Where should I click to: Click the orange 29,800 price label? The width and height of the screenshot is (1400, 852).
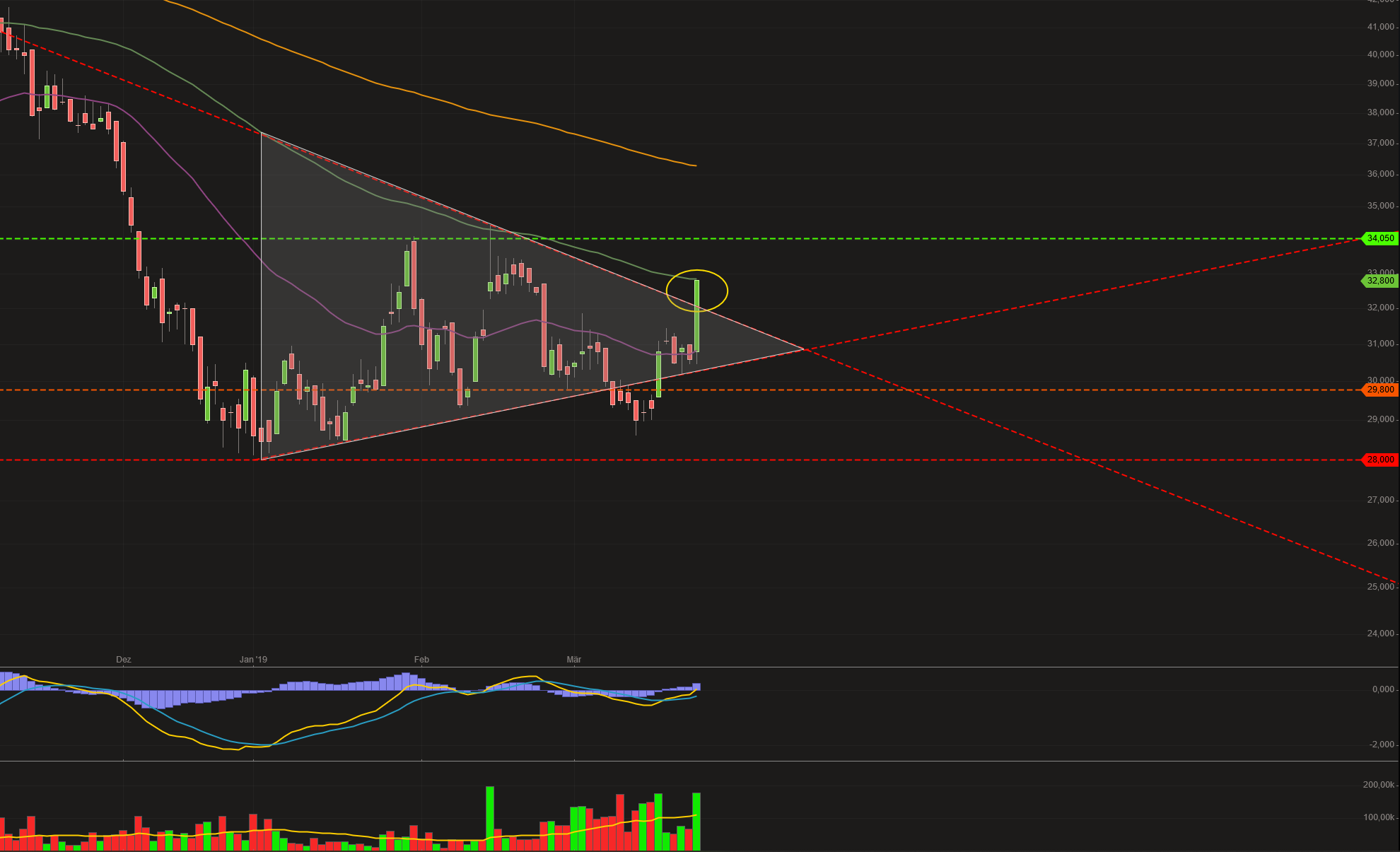point(1379,390)
